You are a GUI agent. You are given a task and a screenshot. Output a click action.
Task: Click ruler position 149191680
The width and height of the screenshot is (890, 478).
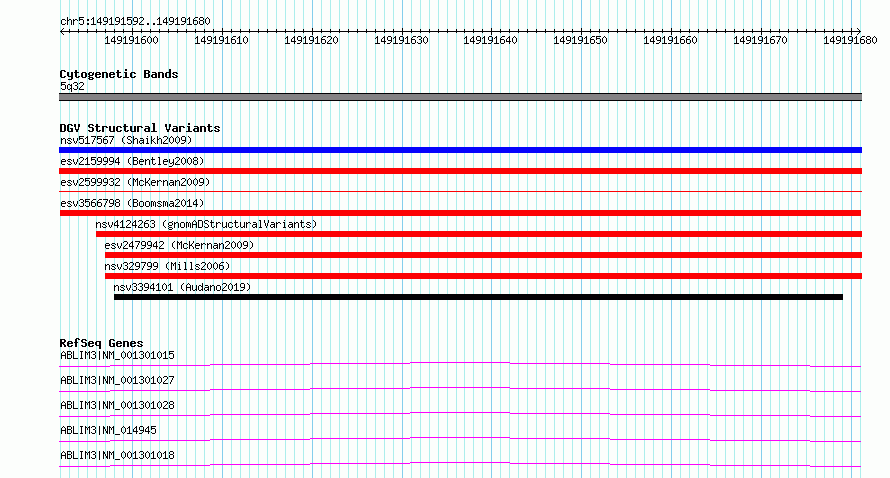(x=850, y=40)
